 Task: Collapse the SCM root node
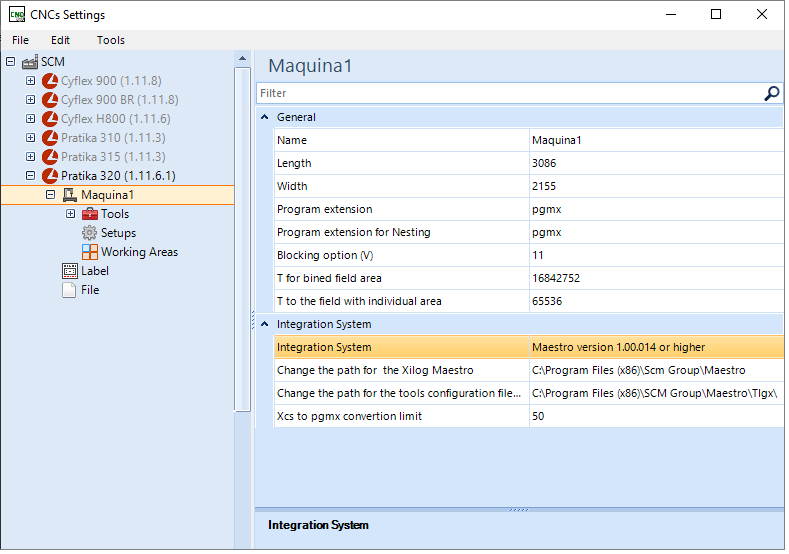pos(11,61)
